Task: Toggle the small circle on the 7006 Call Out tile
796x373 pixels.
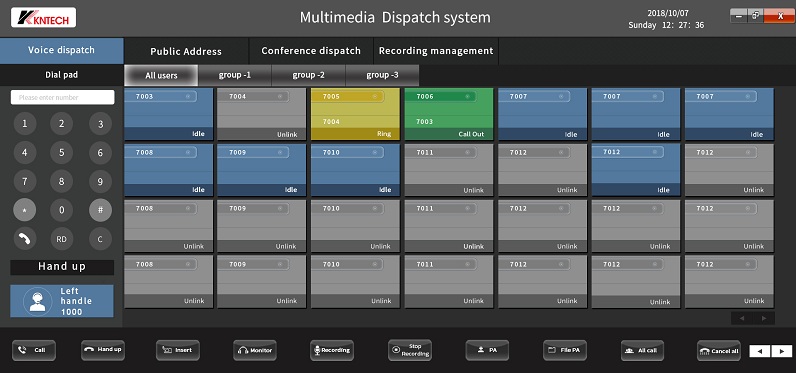Action: point(468,96)
